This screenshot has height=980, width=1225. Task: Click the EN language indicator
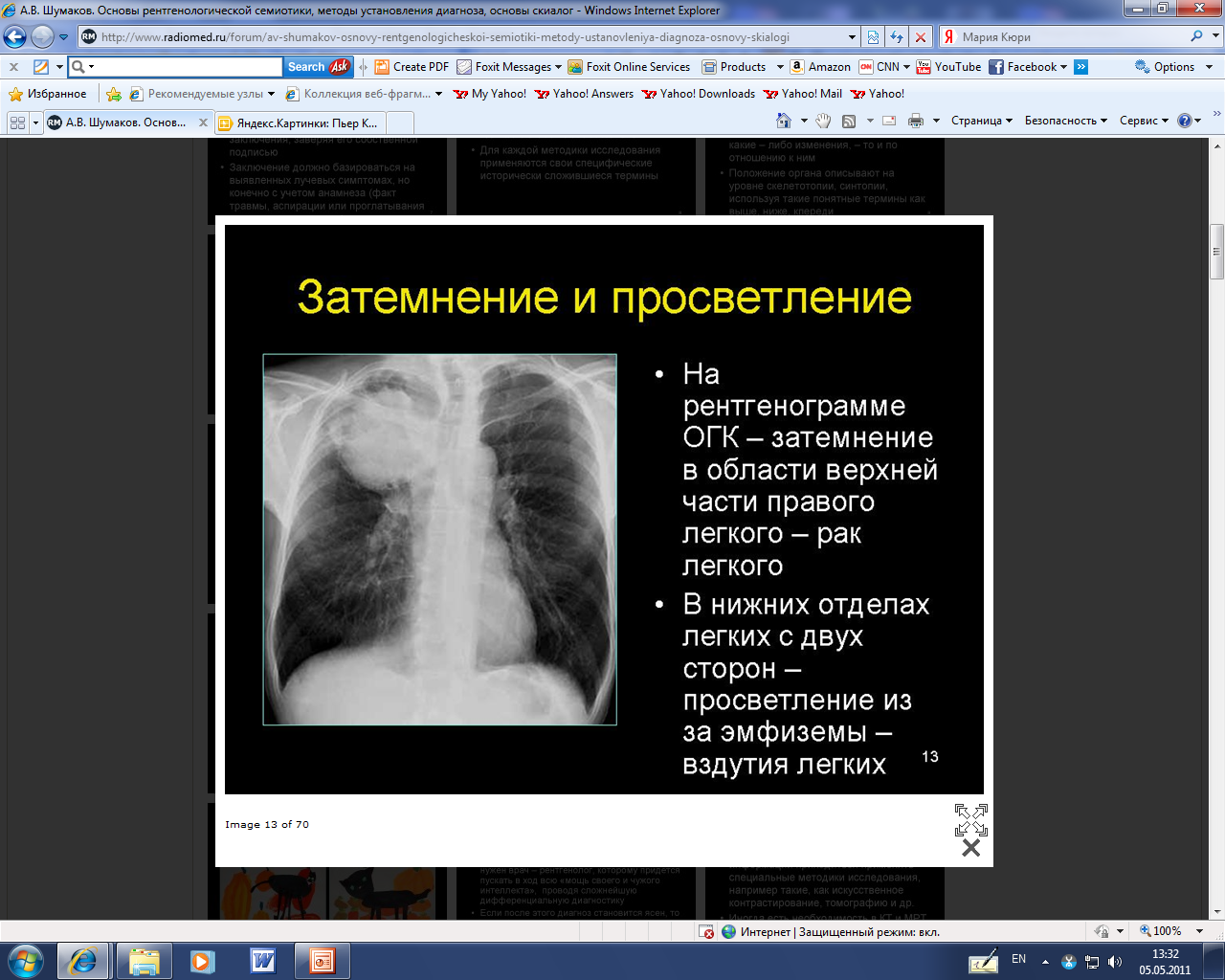tap(1018, 959)
